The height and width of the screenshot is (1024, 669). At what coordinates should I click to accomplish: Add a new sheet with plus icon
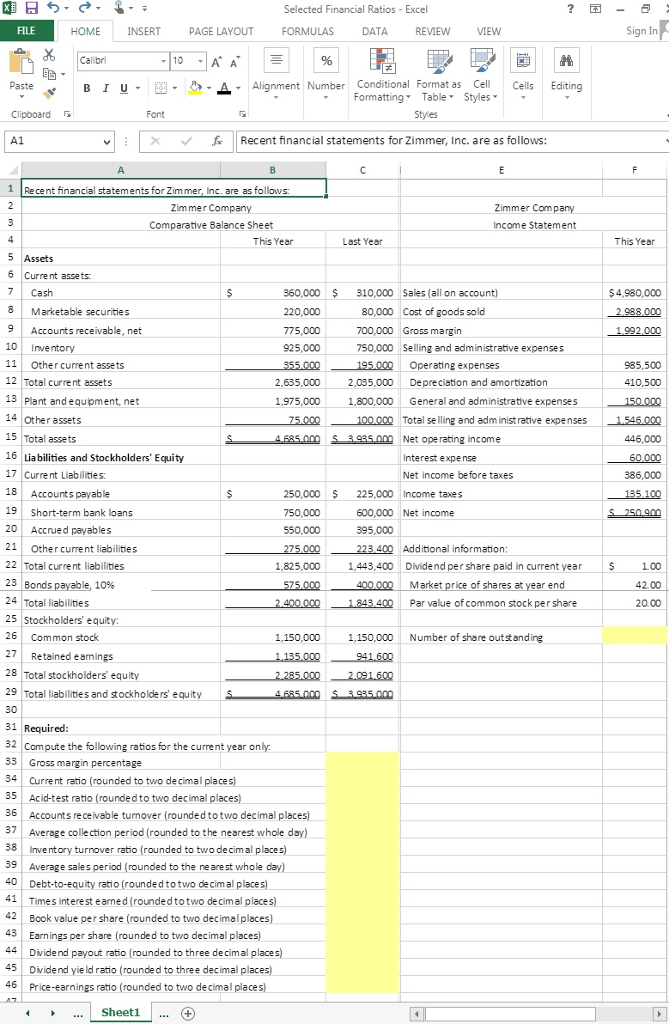[x=188, y=1014]
